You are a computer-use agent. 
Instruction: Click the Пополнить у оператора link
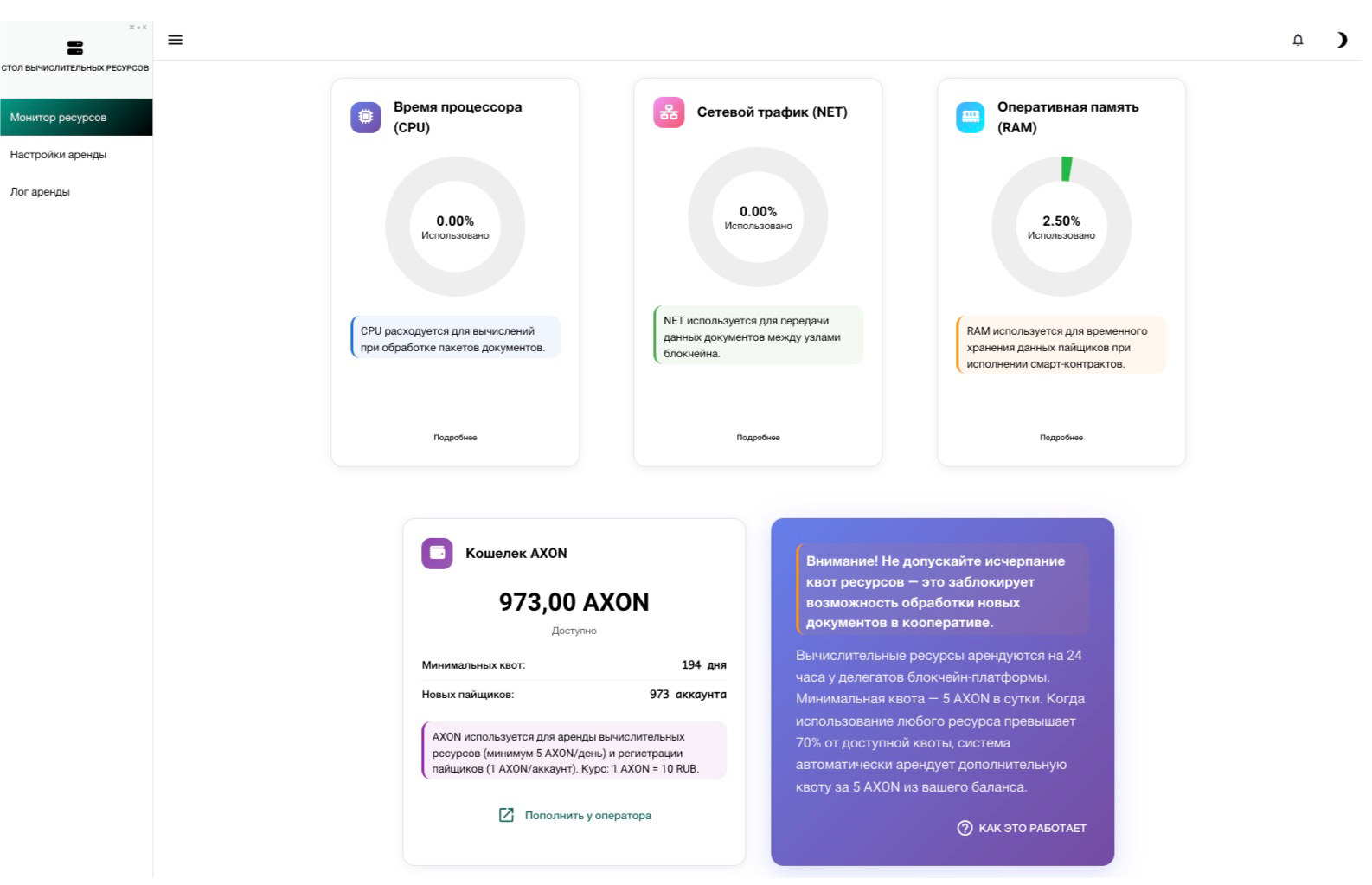(587, 815)
